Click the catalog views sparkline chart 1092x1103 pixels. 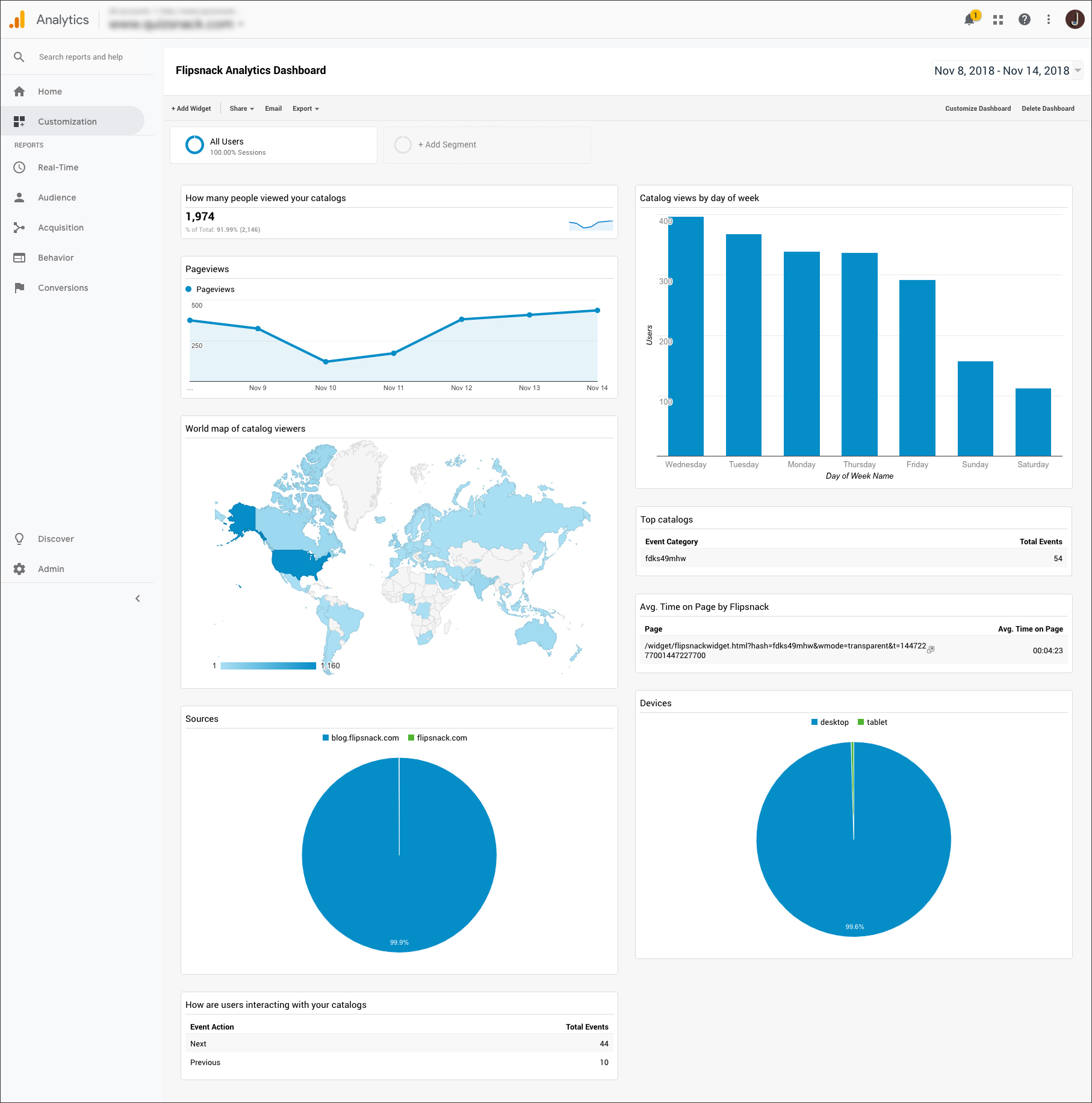click(591, 225)
